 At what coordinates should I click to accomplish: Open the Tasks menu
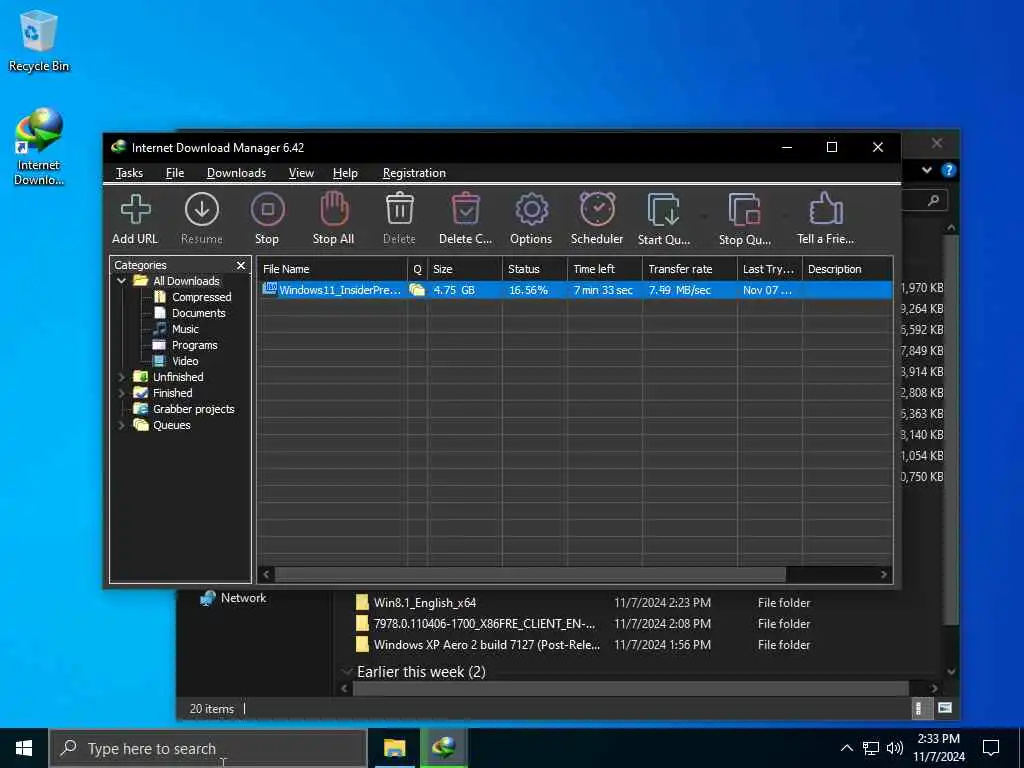click(129, 173)
